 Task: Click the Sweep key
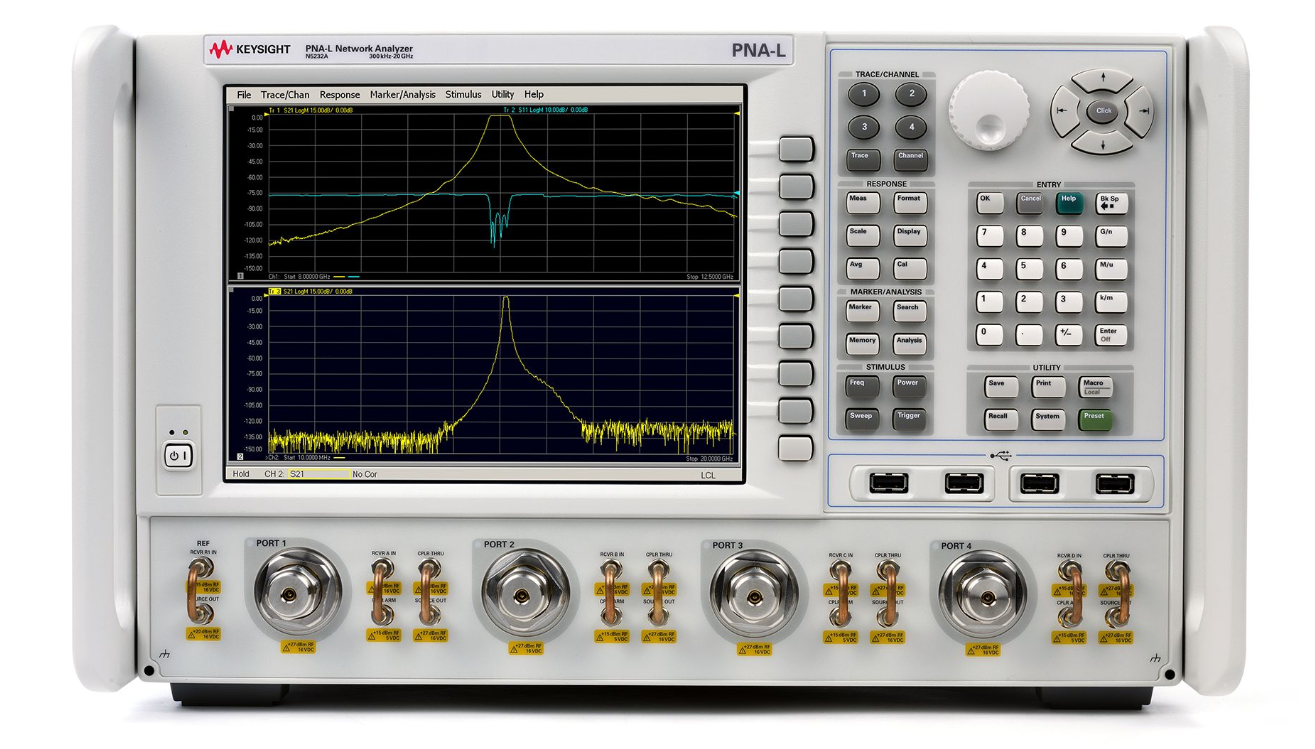861,419
